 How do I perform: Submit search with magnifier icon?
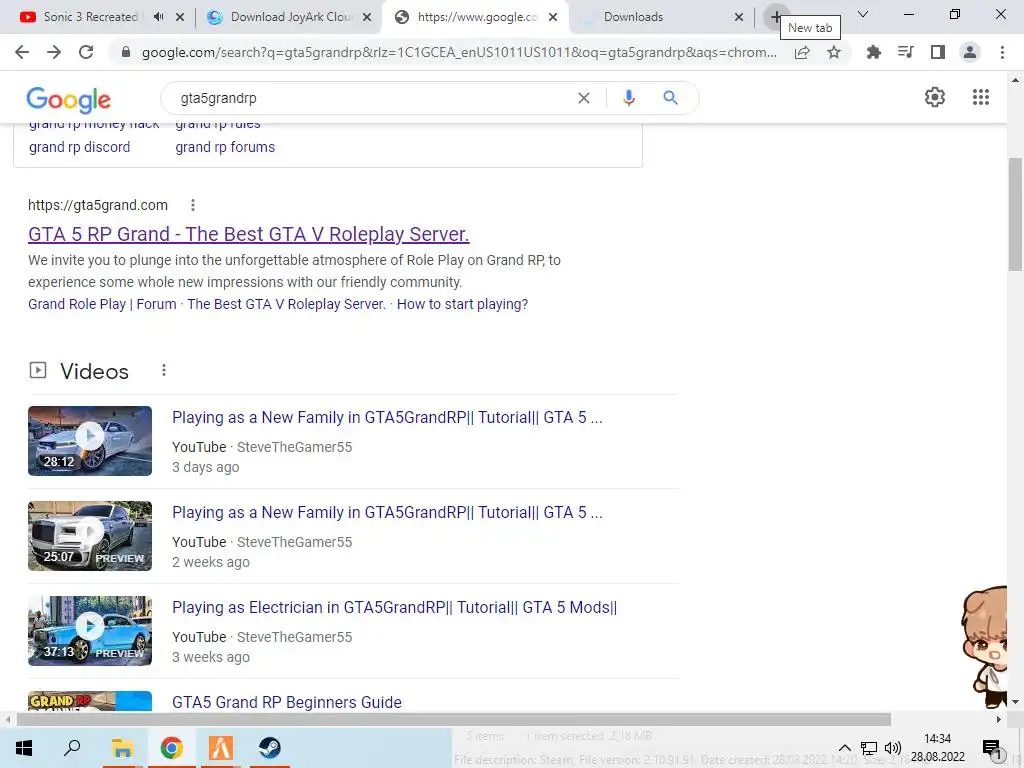[670, 98]
